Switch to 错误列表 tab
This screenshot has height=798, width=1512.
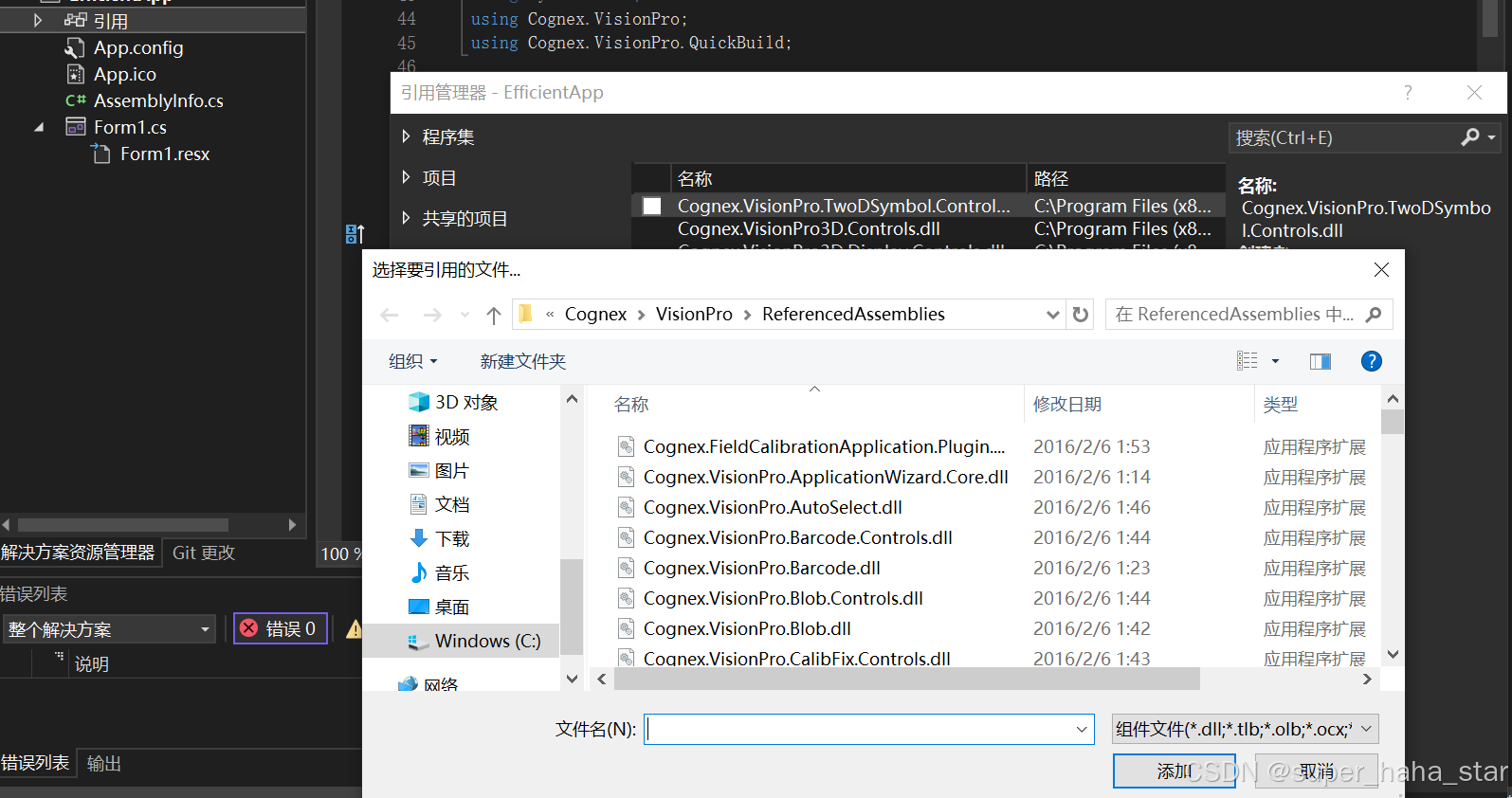click(x=36, y=763)
